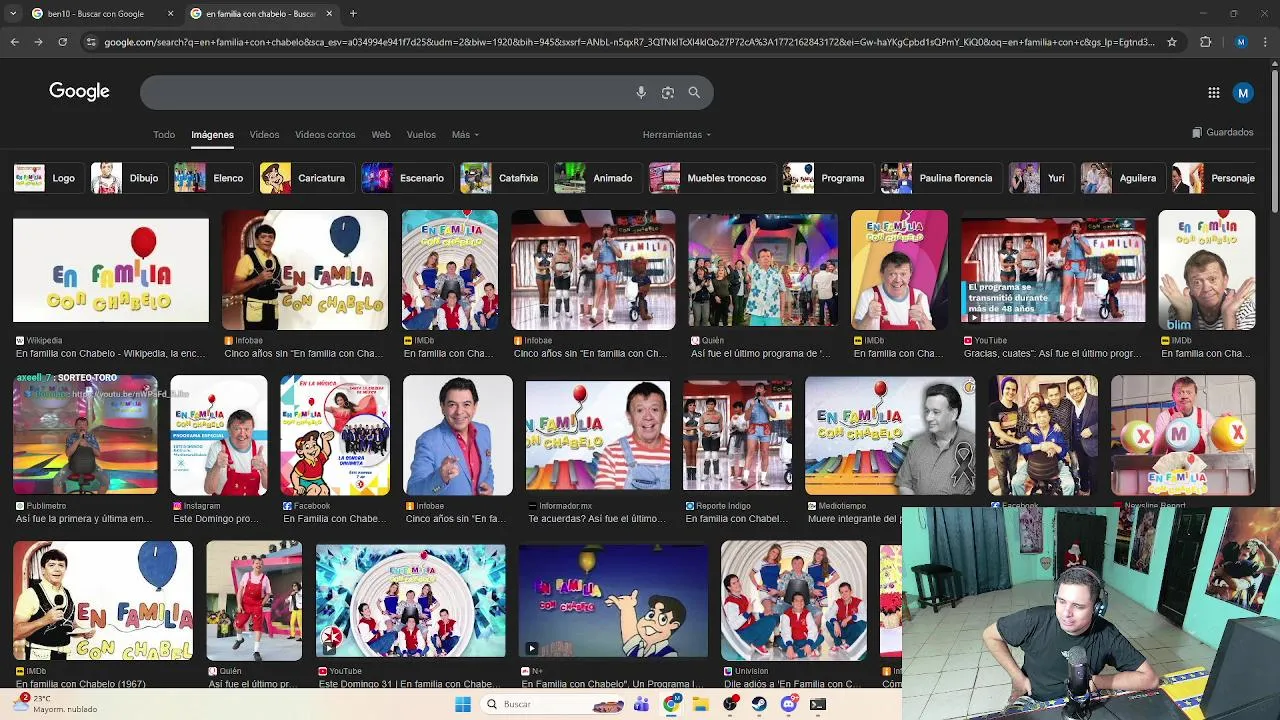Screen dimensions: 1280x720
Task: Open the Videos cortos tab
Action: coord(325,134)
